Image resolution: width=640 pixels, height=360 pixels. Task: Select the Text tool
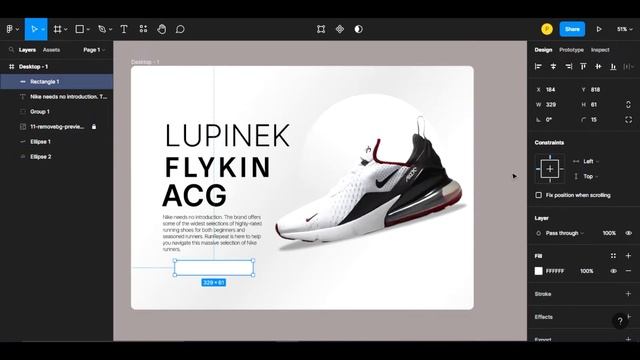click(124, 29)
